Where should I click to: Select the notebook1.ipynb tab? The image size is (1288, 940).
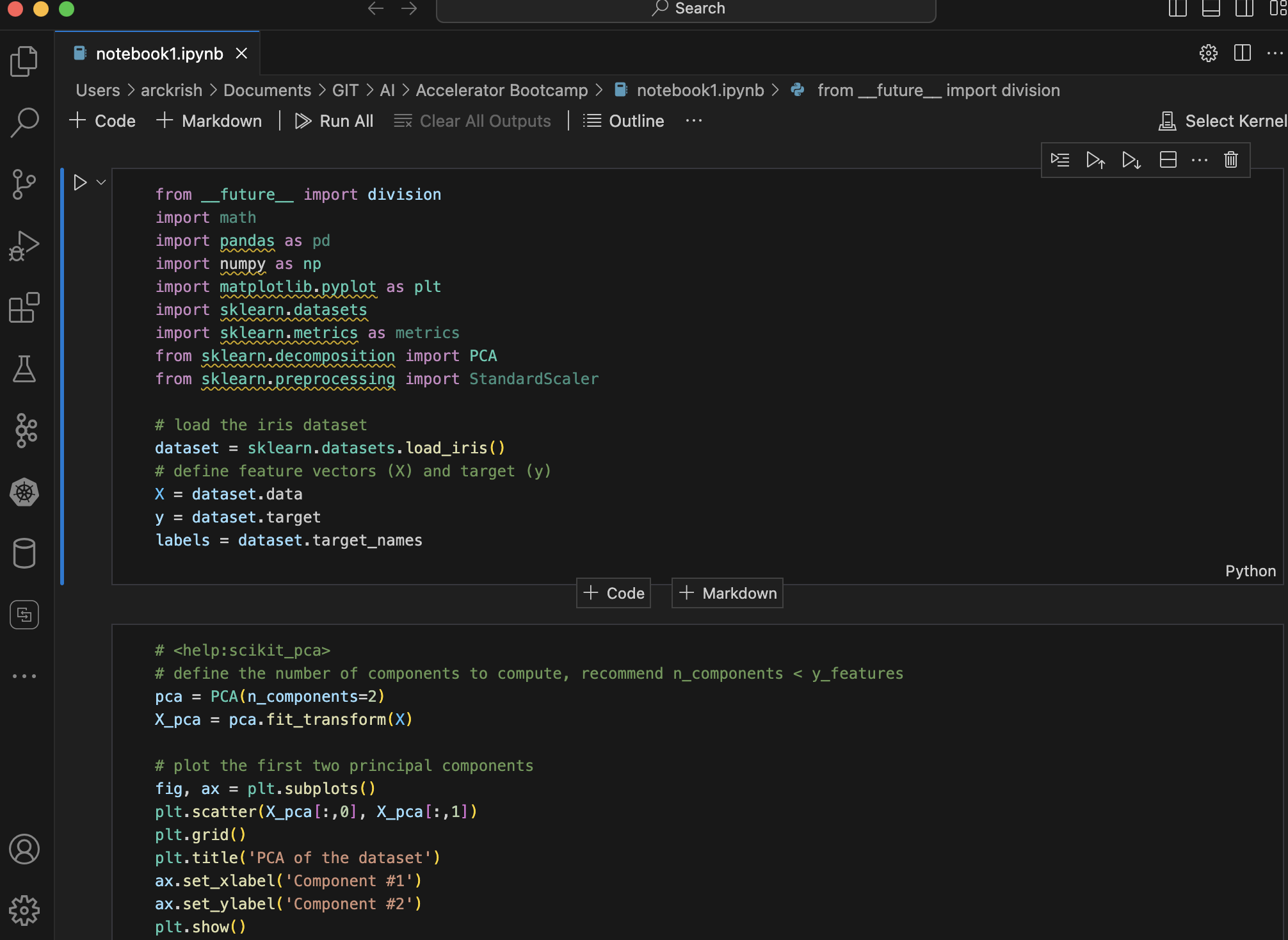click(159, 54)
